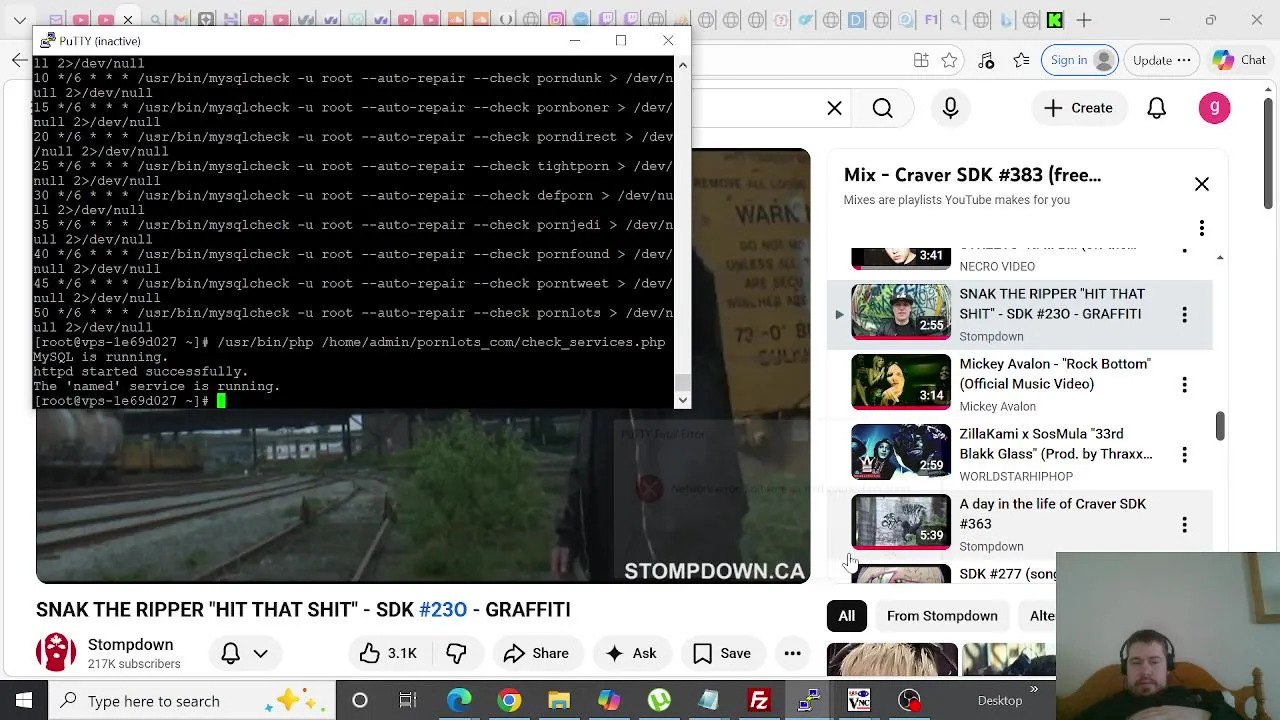Add page to favorites star icon
Screen dimensions: 1280x720
coord(949,60)
